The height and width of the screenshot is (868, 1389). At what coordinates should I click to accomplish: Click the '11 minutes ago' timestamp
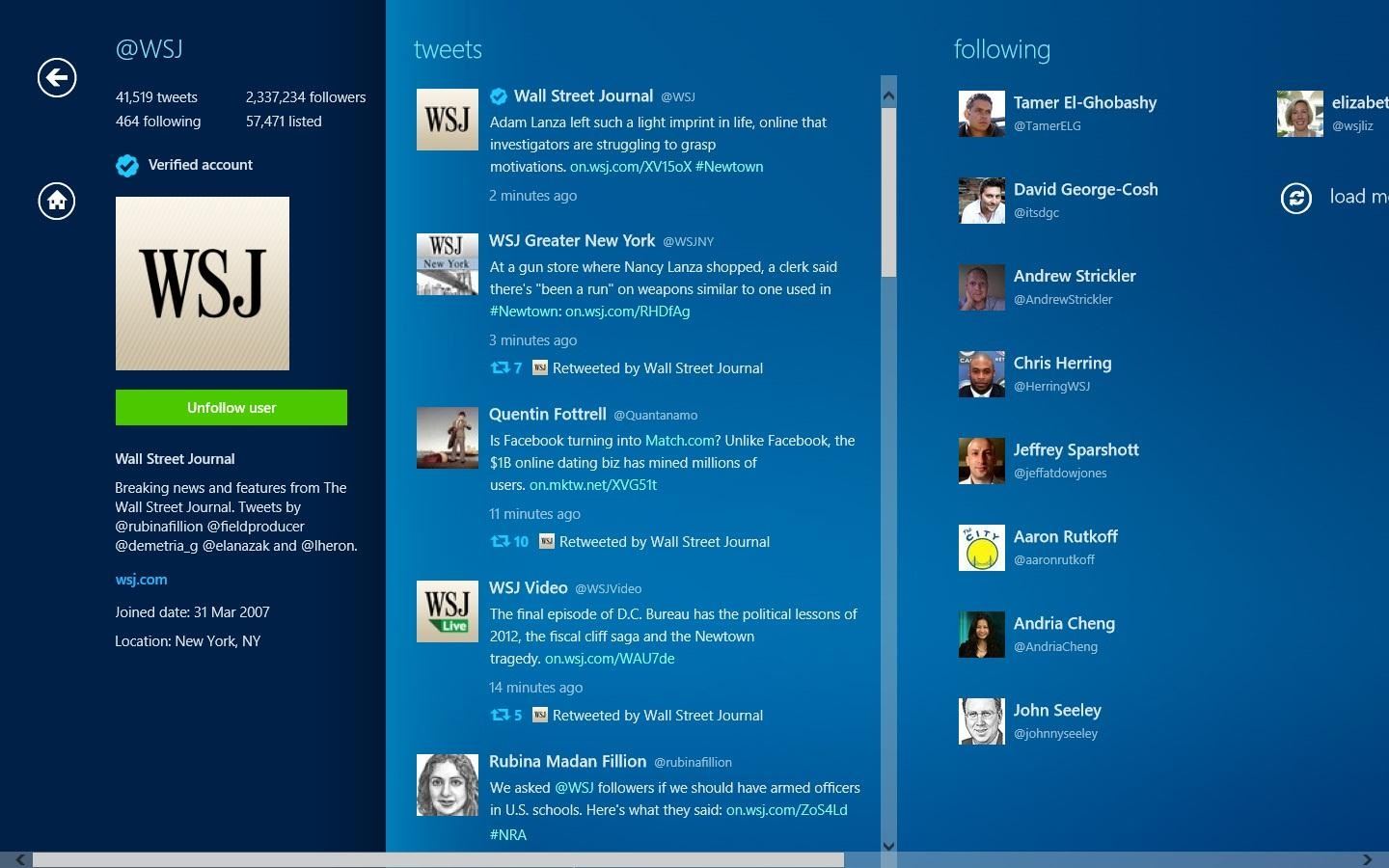(x=534, y=514)
